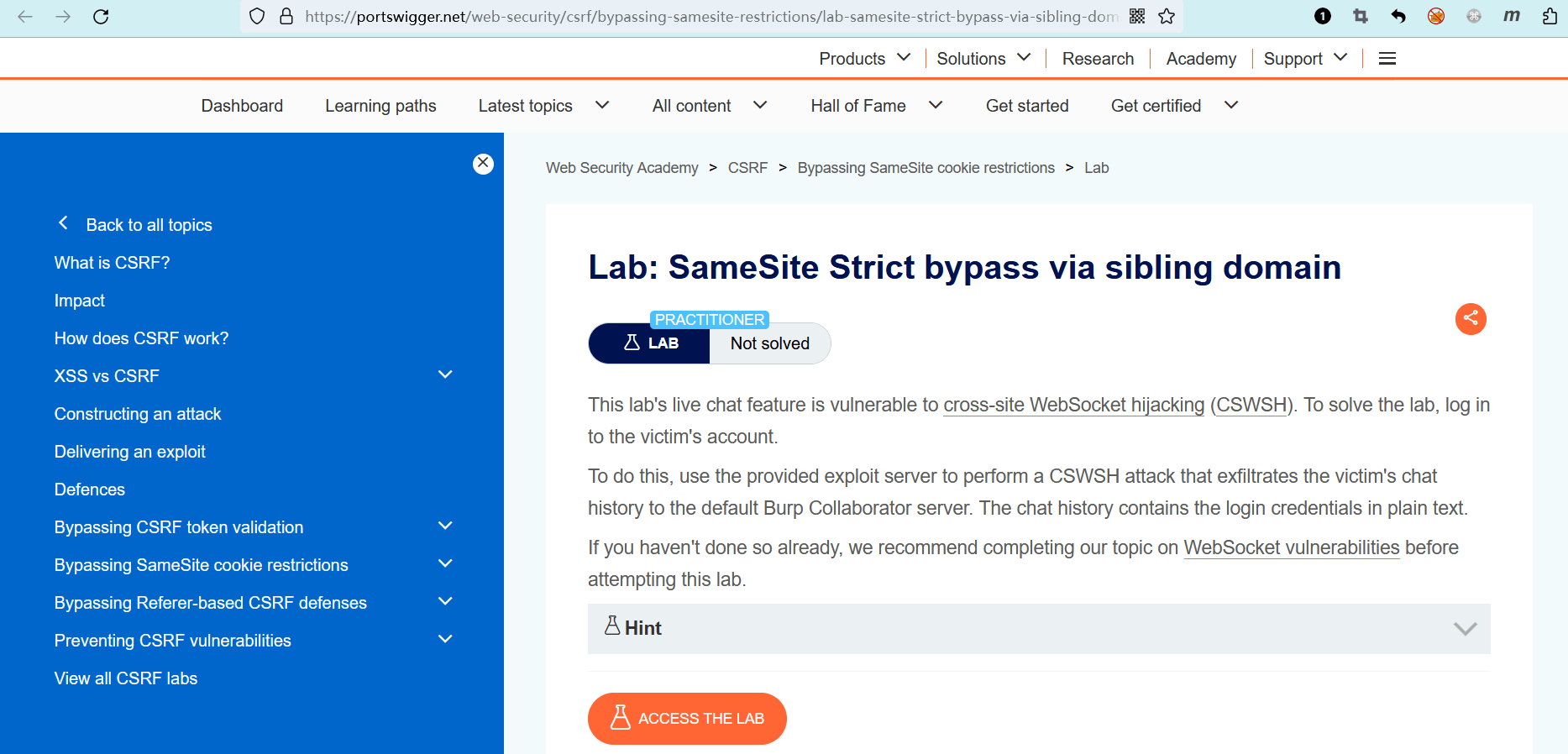Image resolution: width=1568 pixels, height=754 pixels.
Task: Click Back to all topics
Action: 149,225
